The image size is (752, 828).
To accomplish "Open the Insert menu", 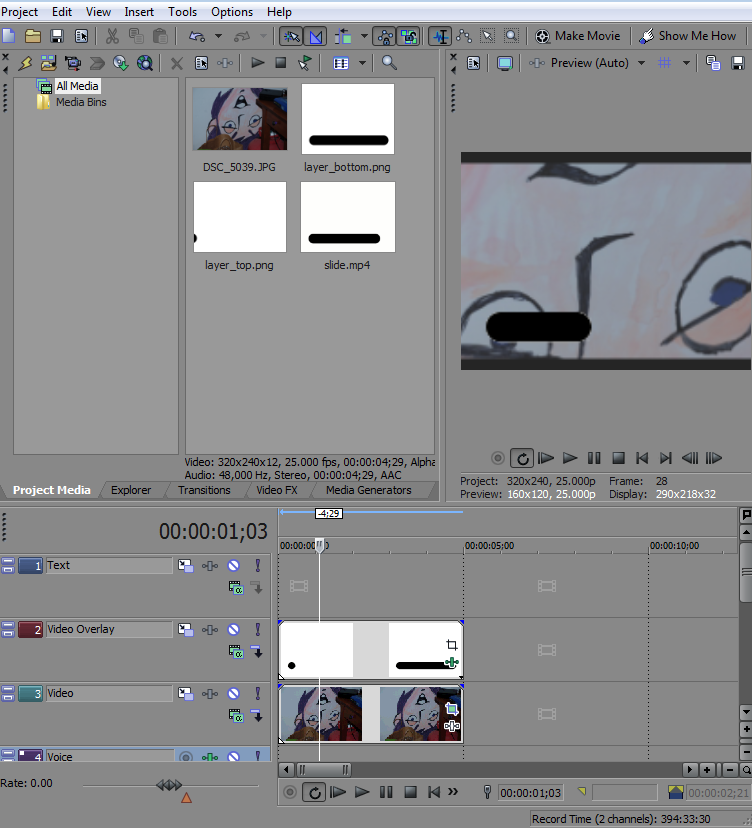I will [x=139, y=12].
